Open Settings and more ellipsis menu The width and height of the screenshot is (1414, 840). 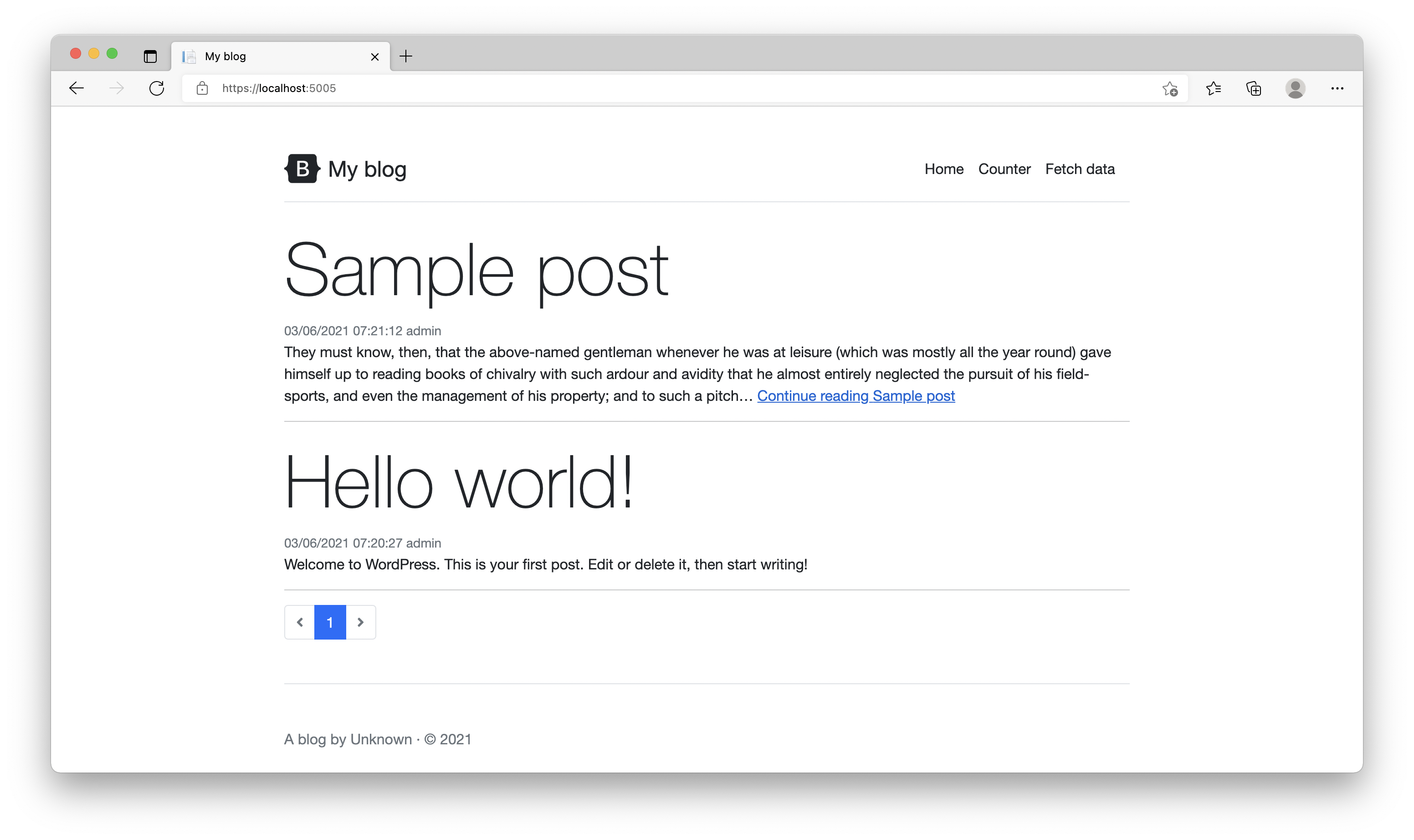click(x=1337, y=88)
